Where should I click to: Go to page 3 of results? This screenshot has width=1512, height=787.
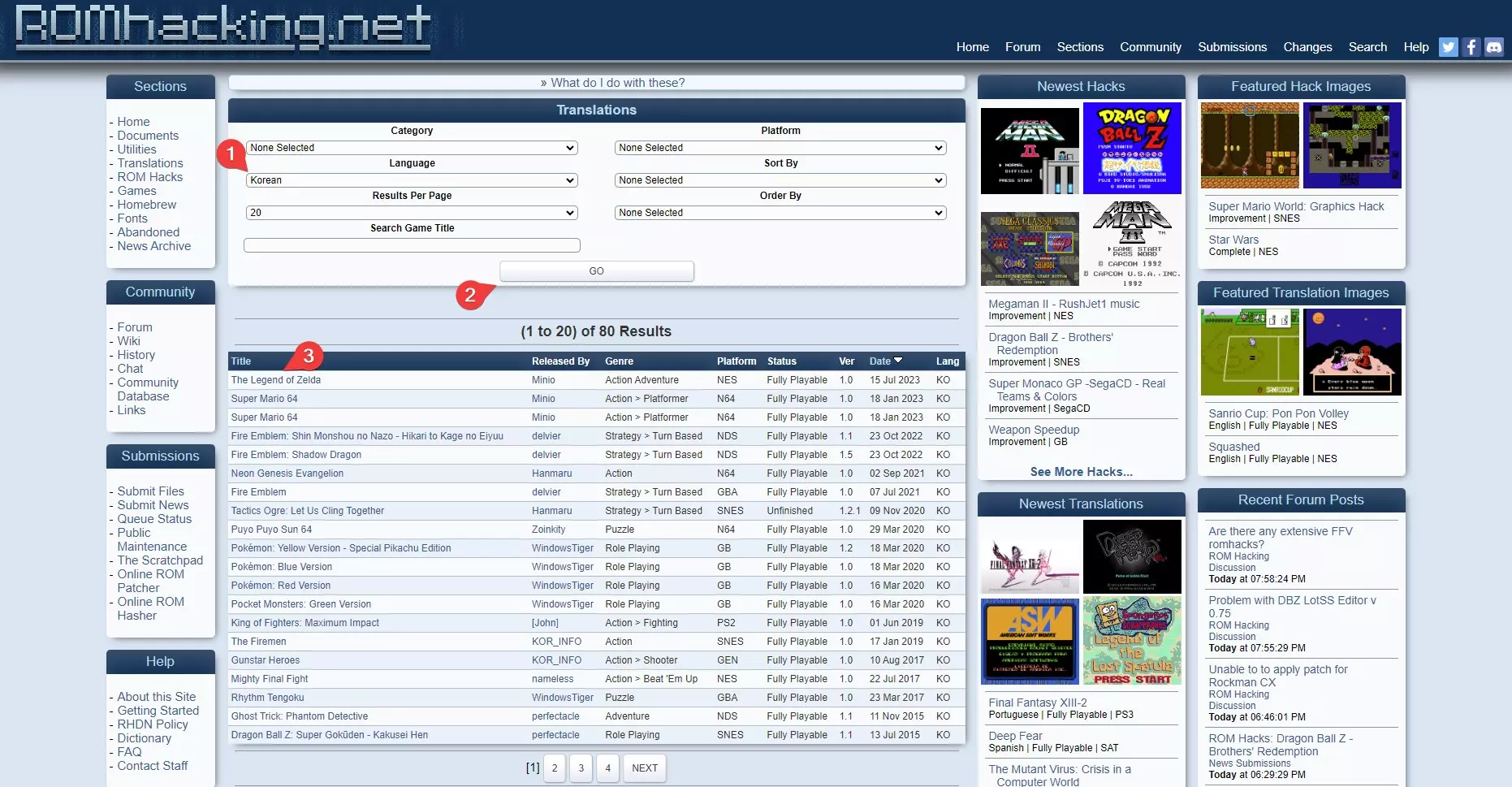[581, 768]
